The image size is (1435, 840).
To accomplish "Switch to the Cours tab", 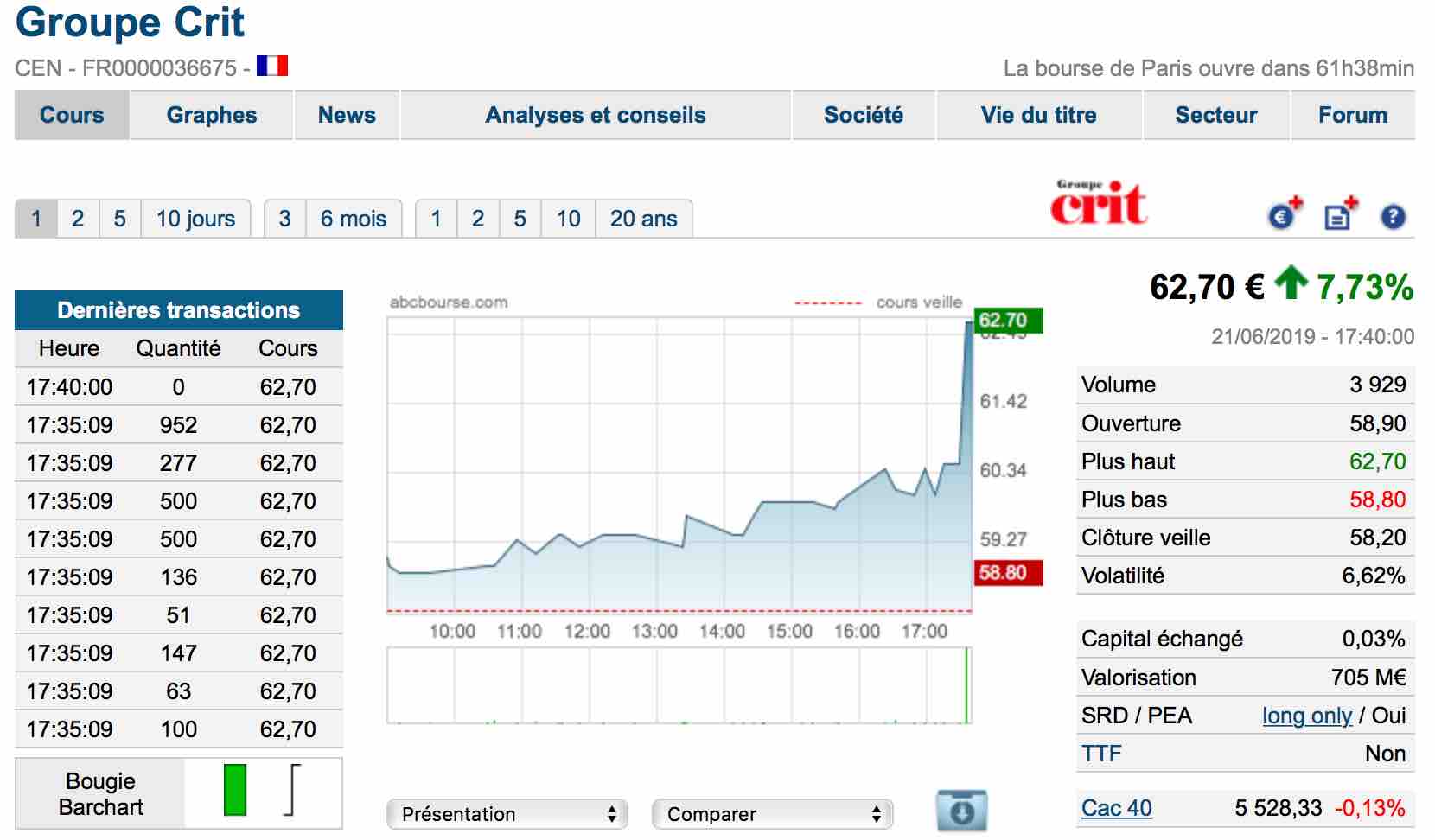I will point(72,115).
